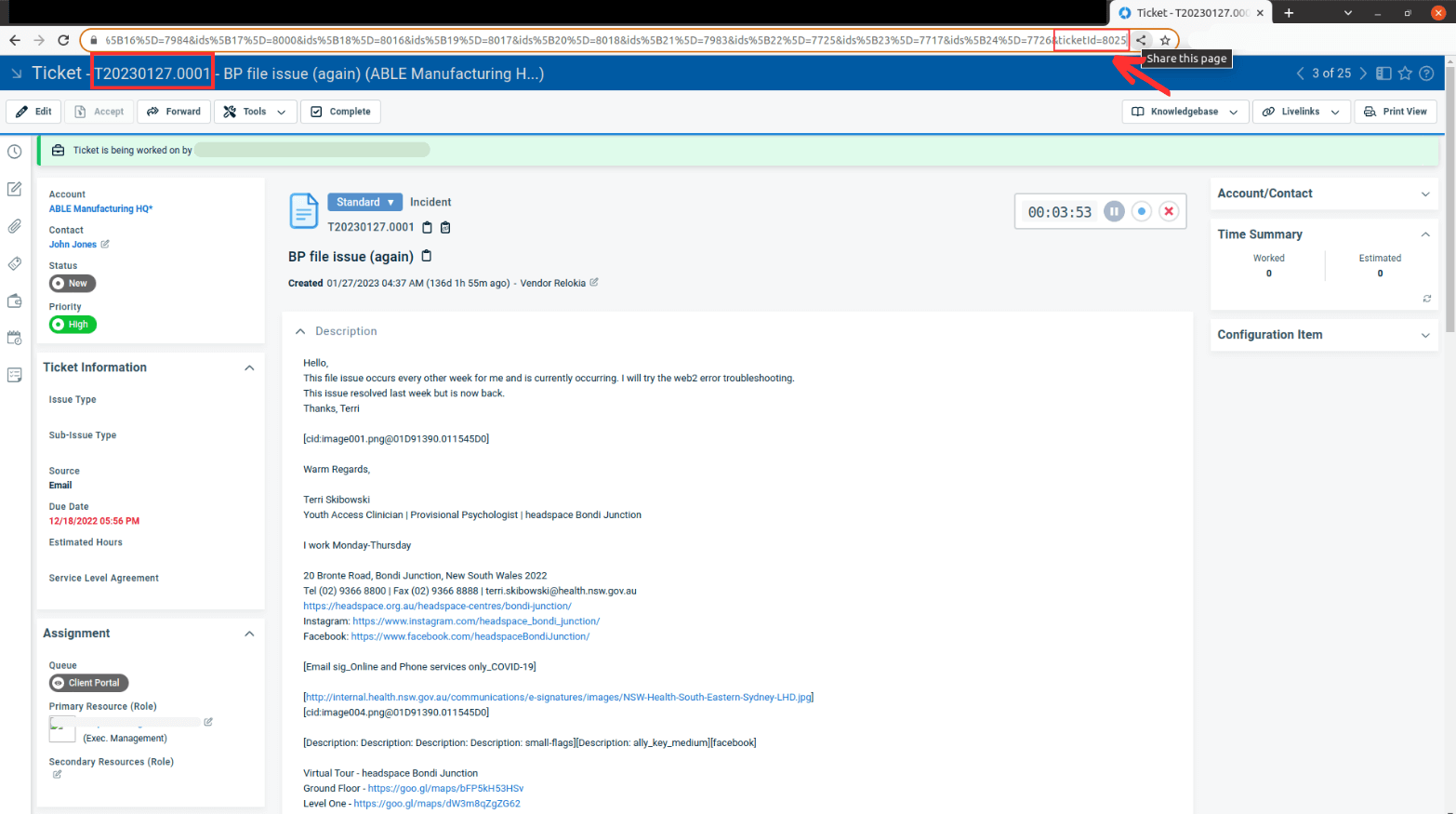This screenshot has width=1456, height=814.
Task: Open the ABLE Manufacturing HQ account link
Action: (x=100, y=209)
